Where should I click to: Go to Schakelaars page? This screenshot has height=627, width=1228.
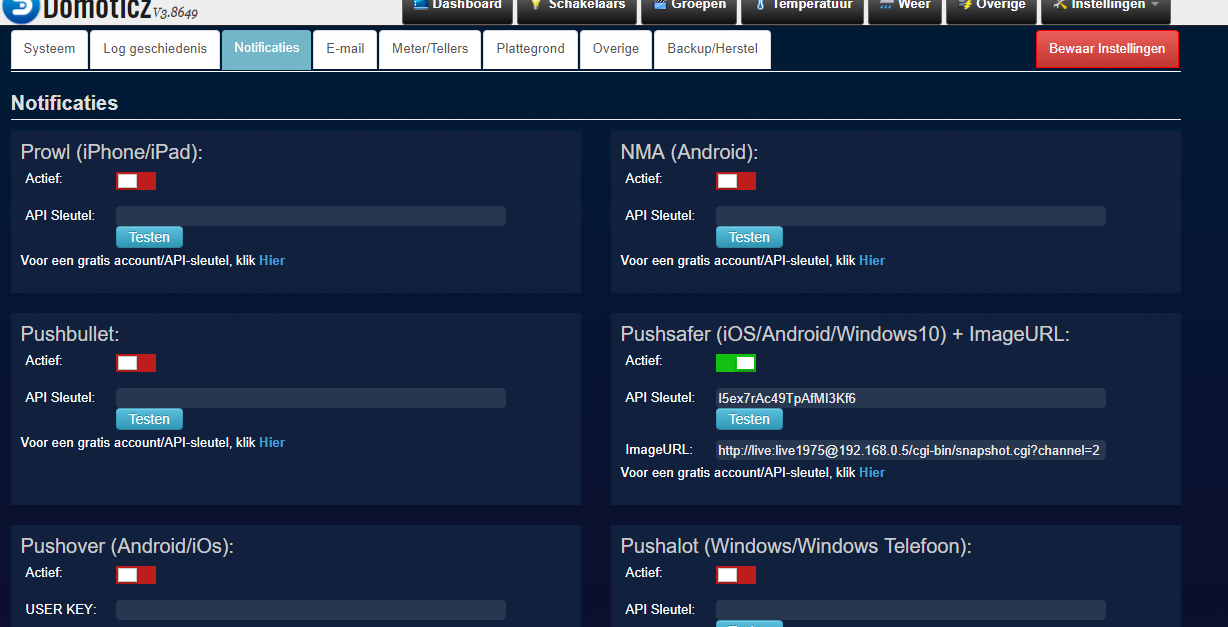point(577,10)
